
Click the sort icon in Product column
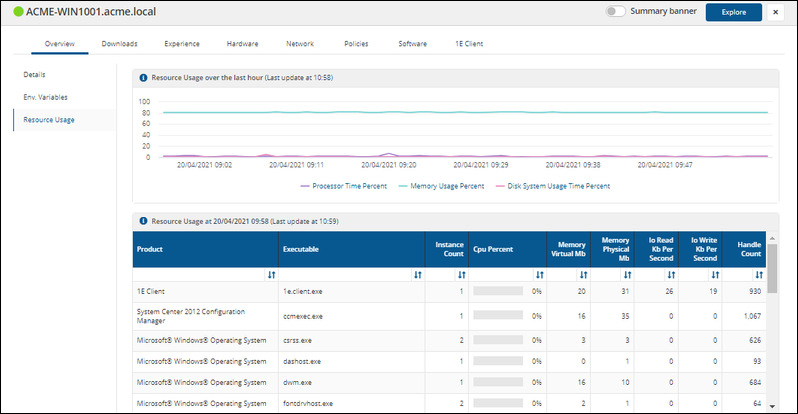[271, 274]
